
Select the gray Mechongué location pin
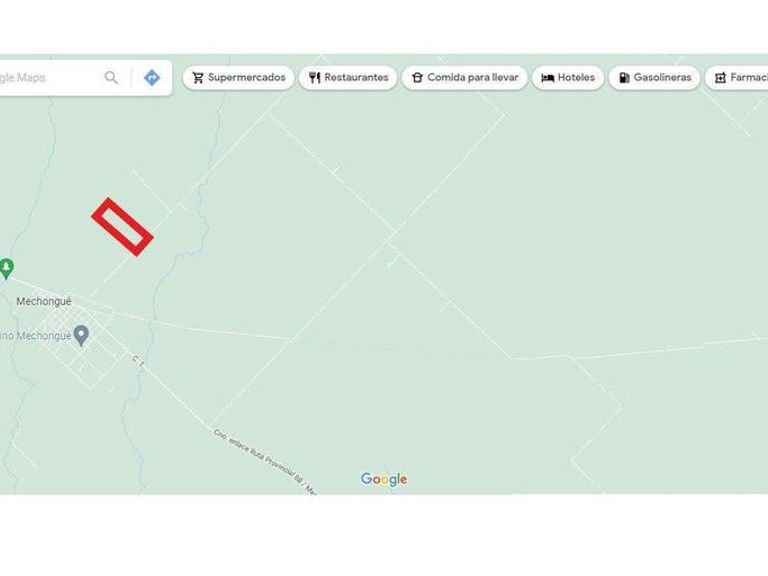pos(81,336)
